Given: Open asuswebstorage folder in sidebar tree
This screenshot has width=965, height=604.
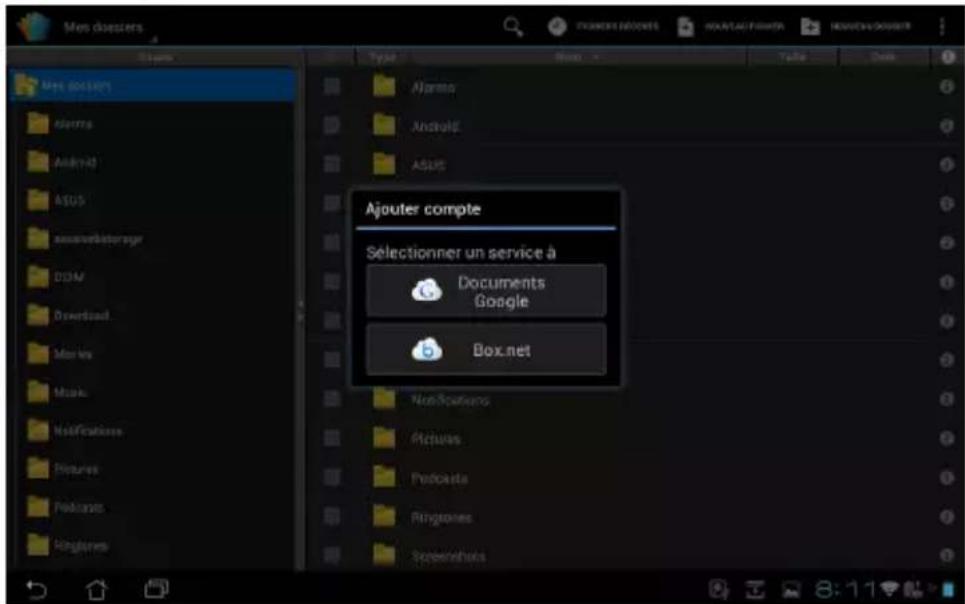Looking at the screenshot, I should point(84,239).
